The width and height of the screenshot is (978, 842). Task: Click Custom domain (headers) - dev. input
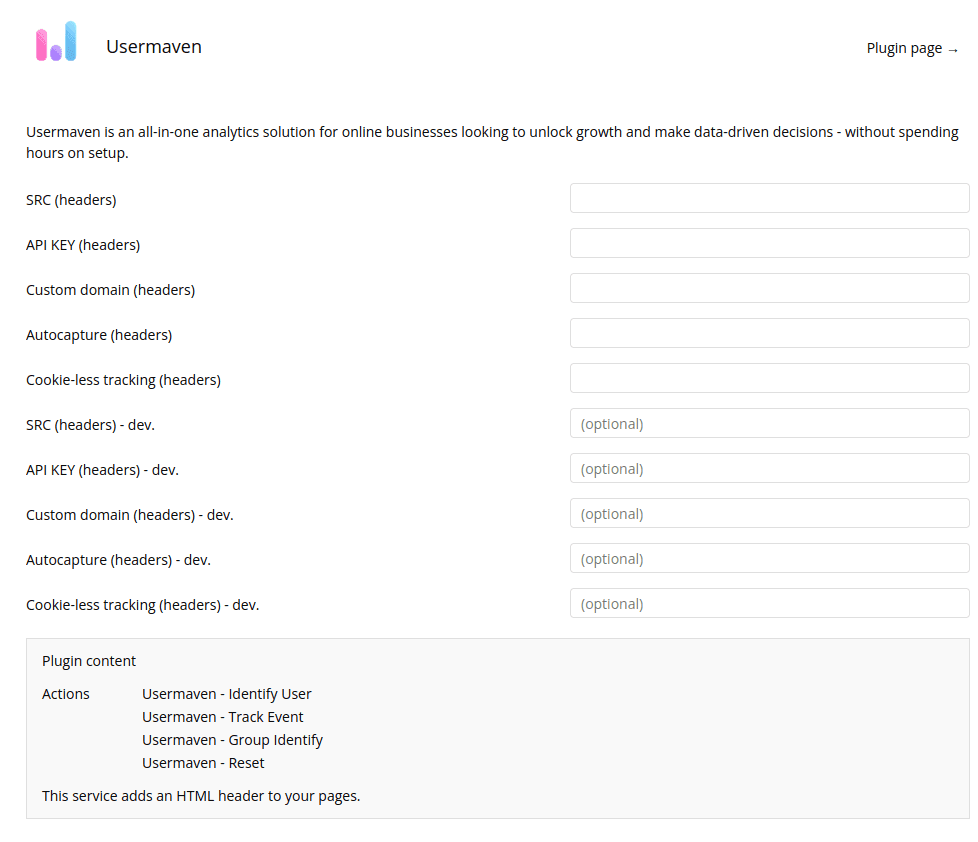pos(769,513)
